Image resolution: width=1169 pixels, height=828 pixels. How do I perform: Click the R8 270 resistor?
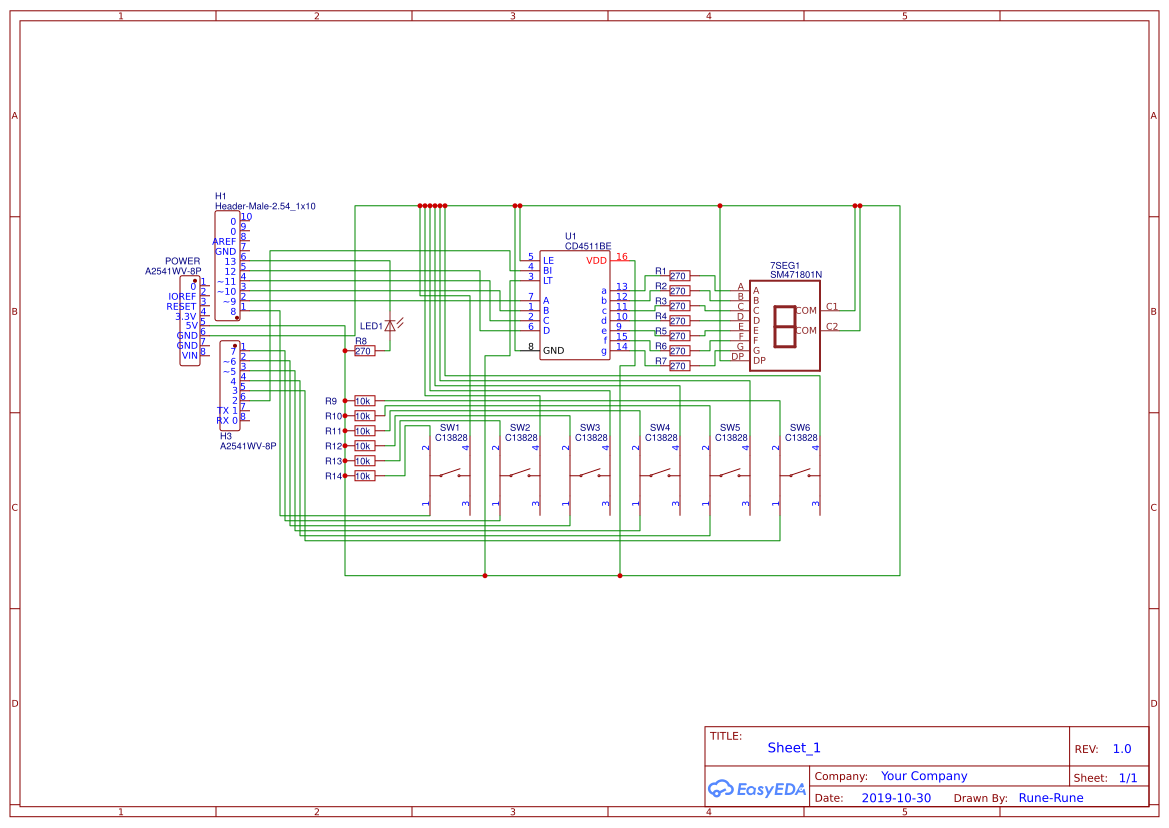363,351
